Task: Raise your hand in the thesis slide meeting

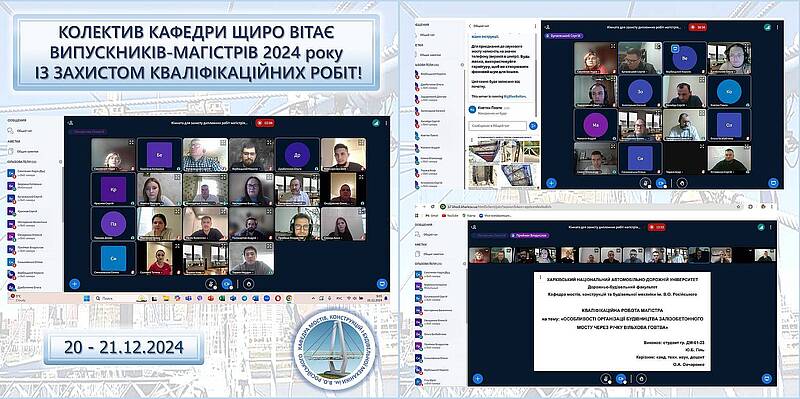Action: 641,379
